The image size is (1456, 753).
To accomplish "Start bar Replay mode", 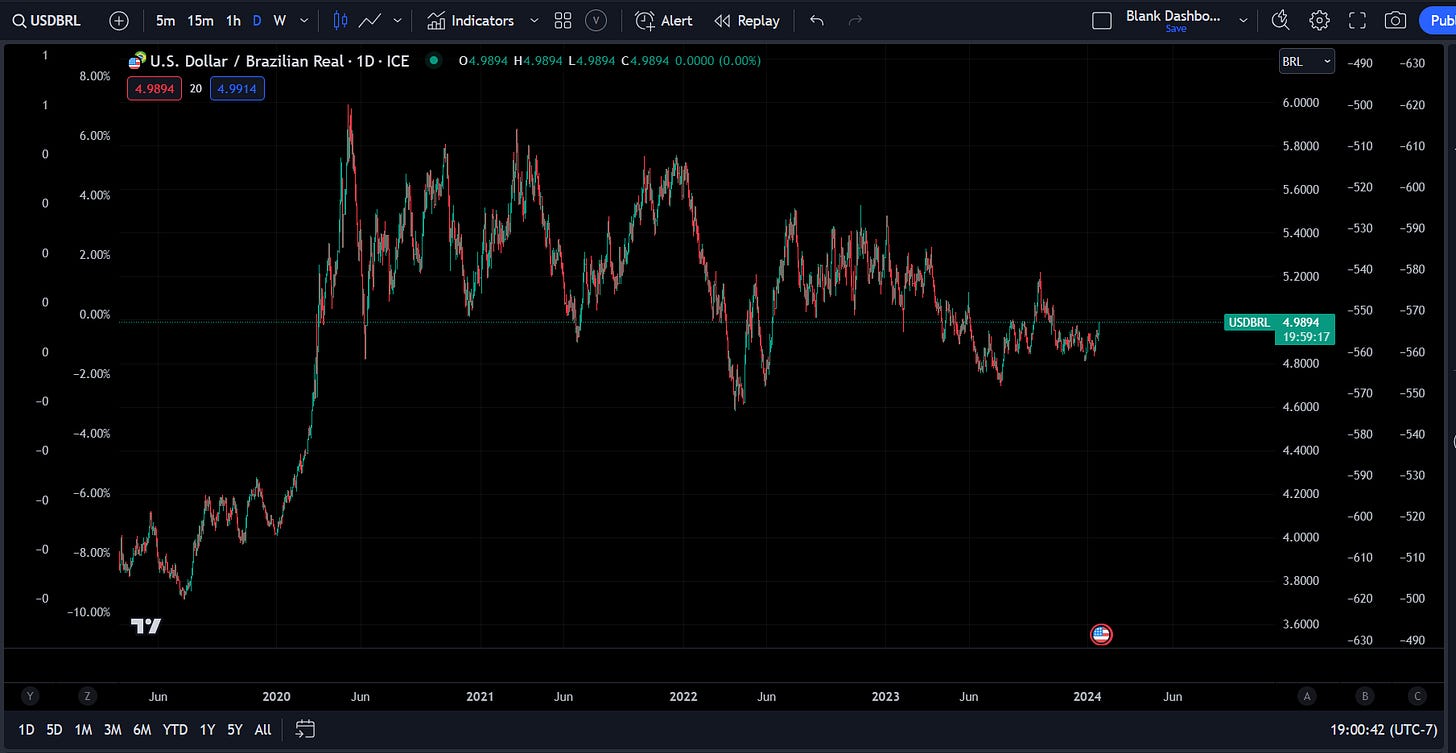I will click(746, 20).
